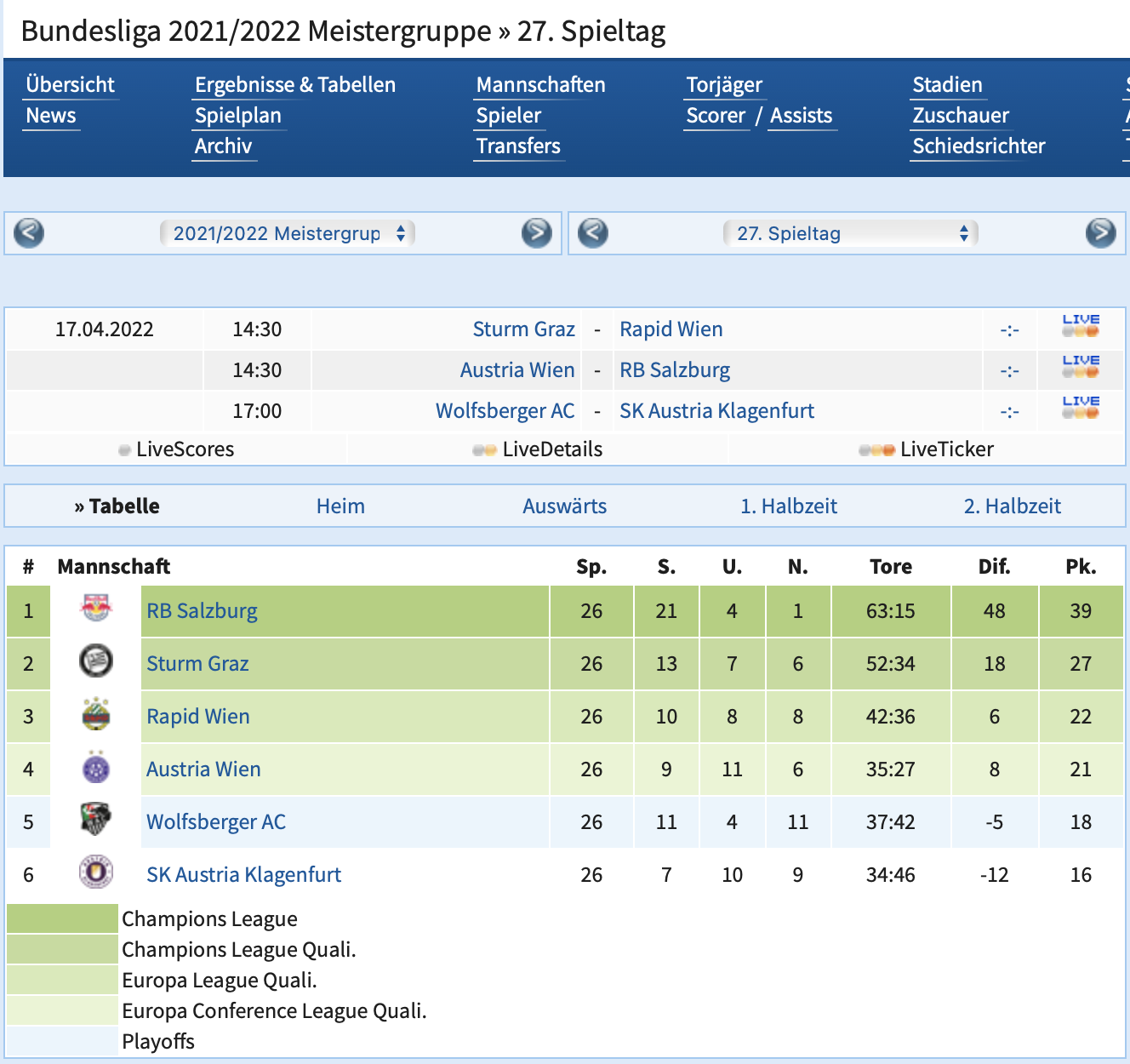The height and width of the screenshot is (1064, 1130).
Task: Click Rapid Wien club crest
Action: click(x=96, y=714)
